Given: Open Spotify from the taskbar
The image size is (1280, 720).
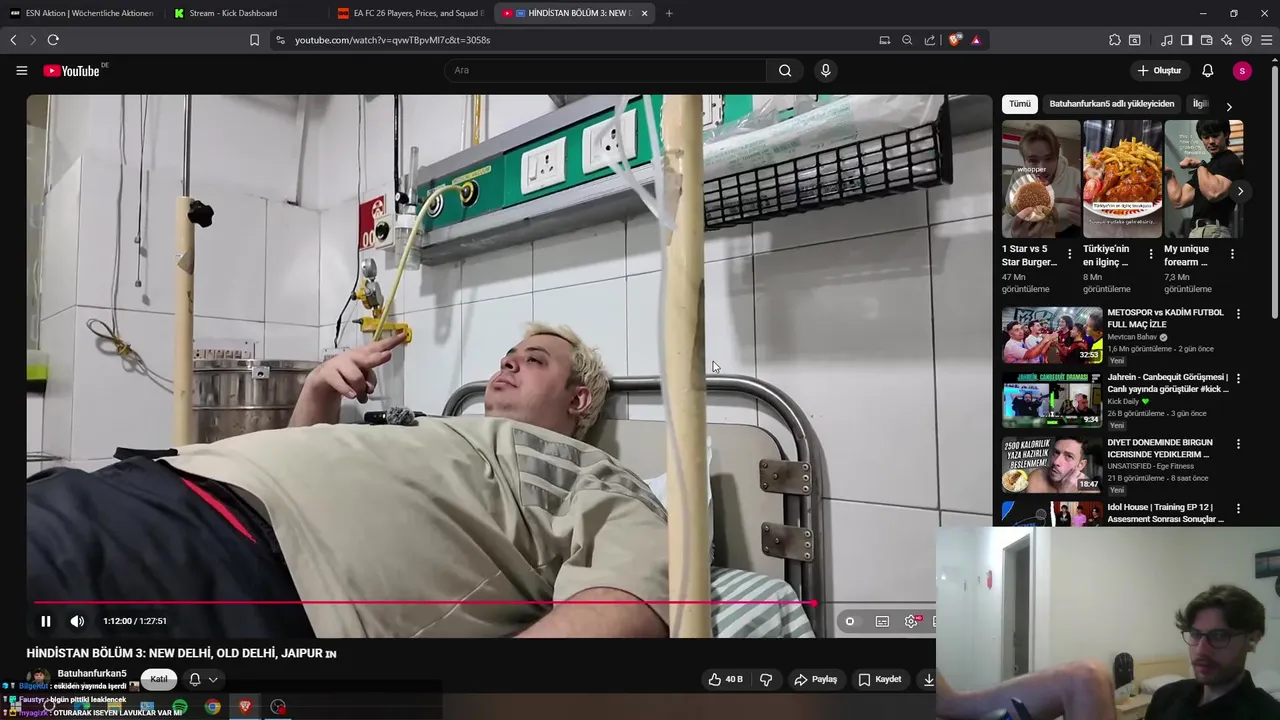Looking at the screenshot, I should pyautogui.click(x=180, y=707).
